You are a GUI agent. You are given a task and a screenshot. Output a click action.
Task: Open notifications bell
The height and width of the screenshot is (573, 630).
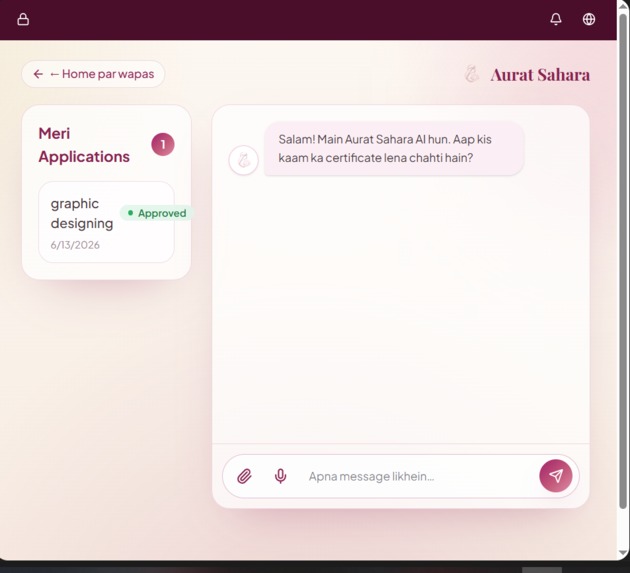pos(556,19)
